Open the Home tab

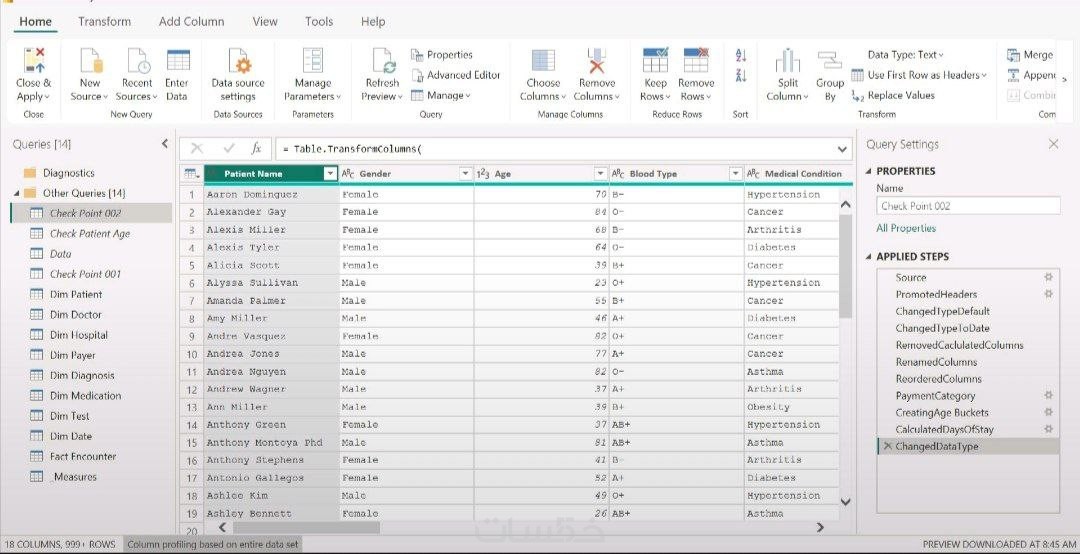coord(35,21)
